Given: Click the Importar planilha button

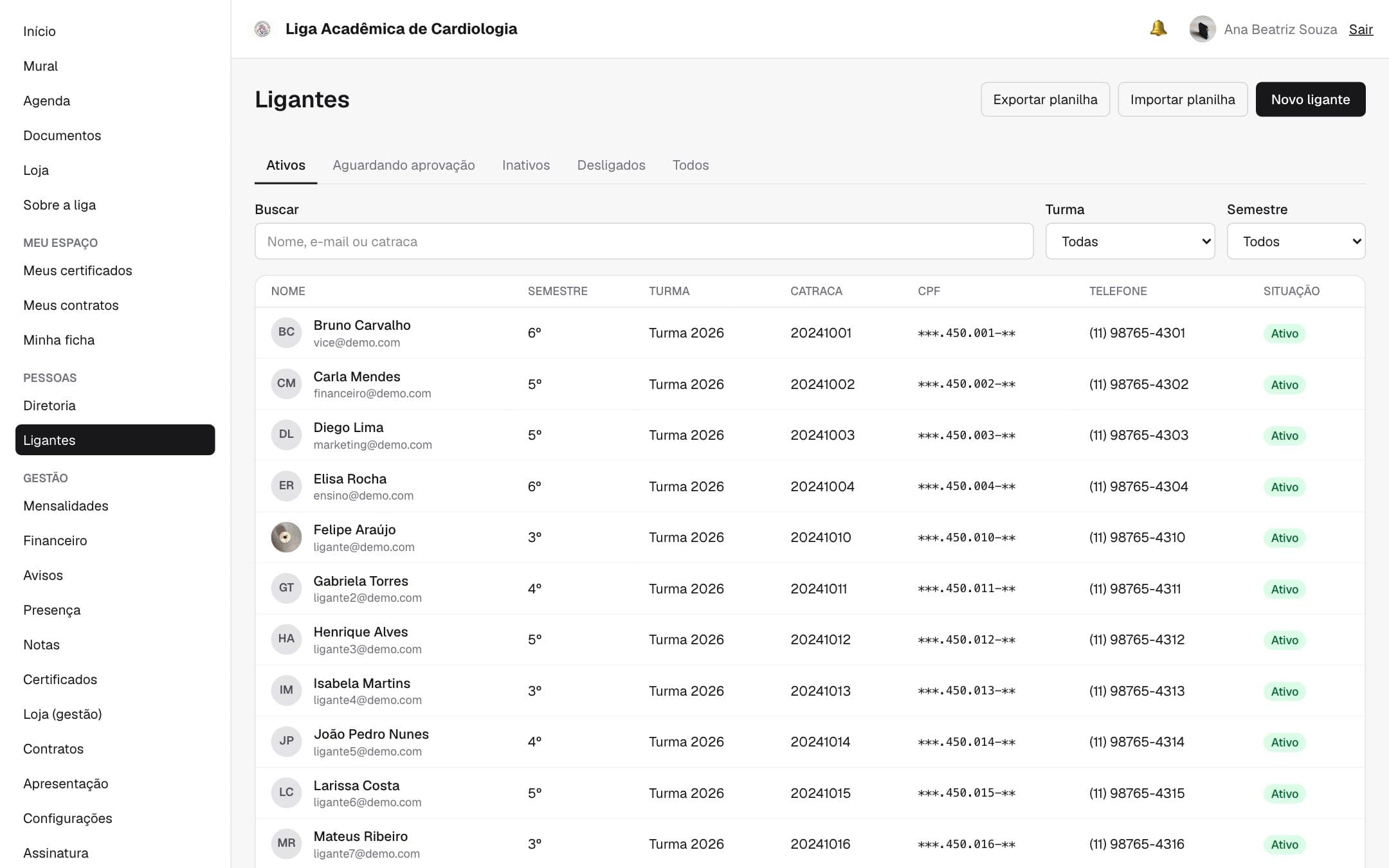Looking at the screenshot, I should click(x=1183, y=99).
